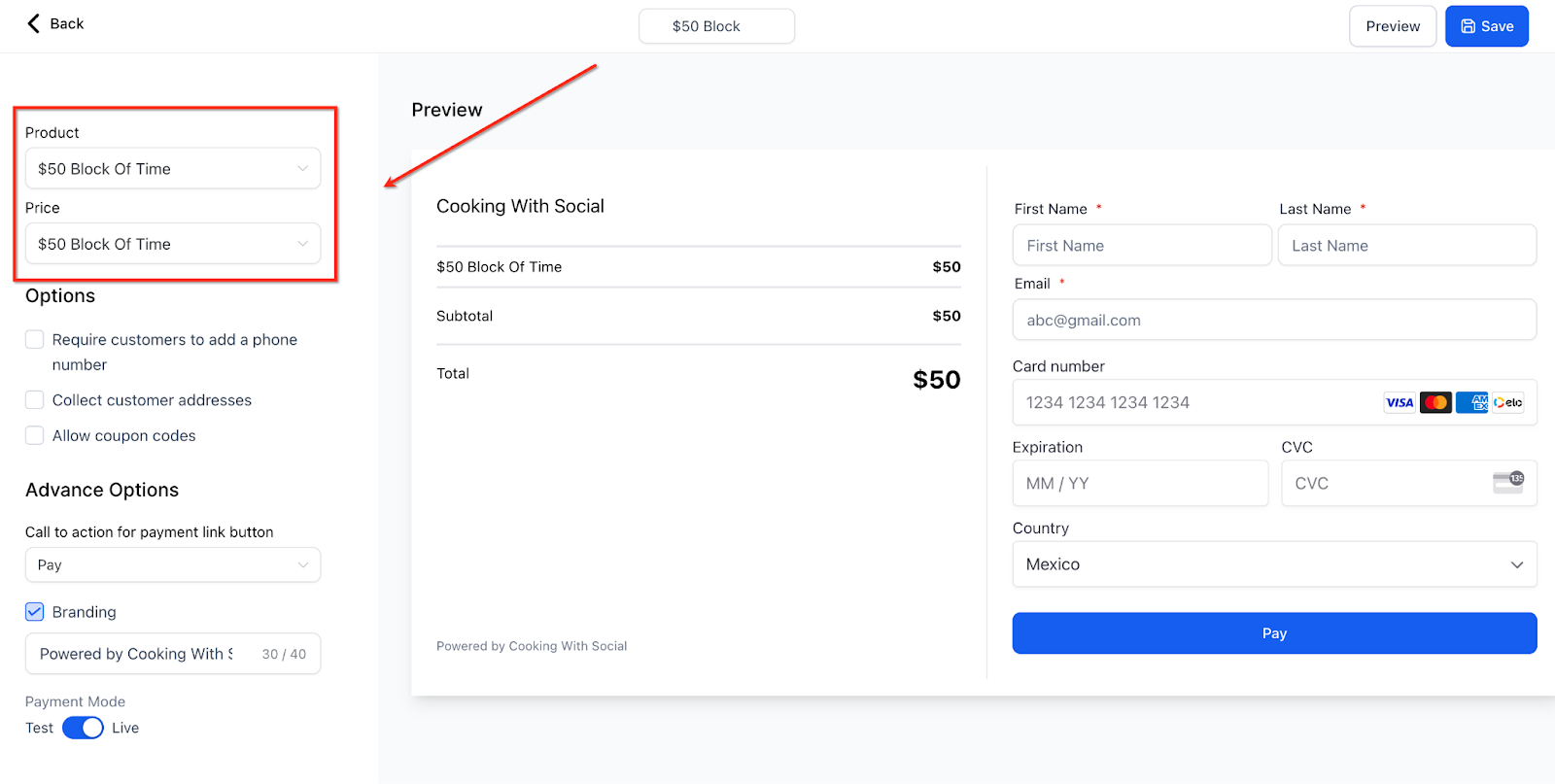Click the blue Pay button

[x=1274, y=632]
